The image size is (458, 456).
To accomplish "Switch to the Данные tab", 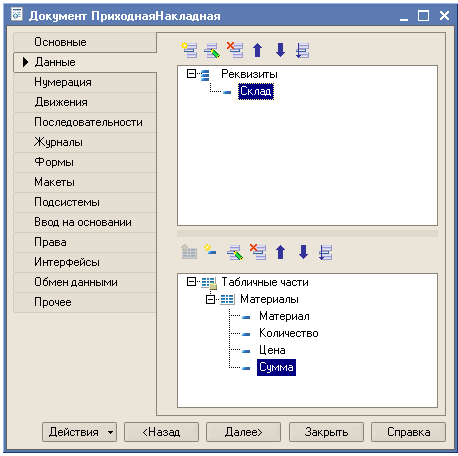I will (85, 62).
